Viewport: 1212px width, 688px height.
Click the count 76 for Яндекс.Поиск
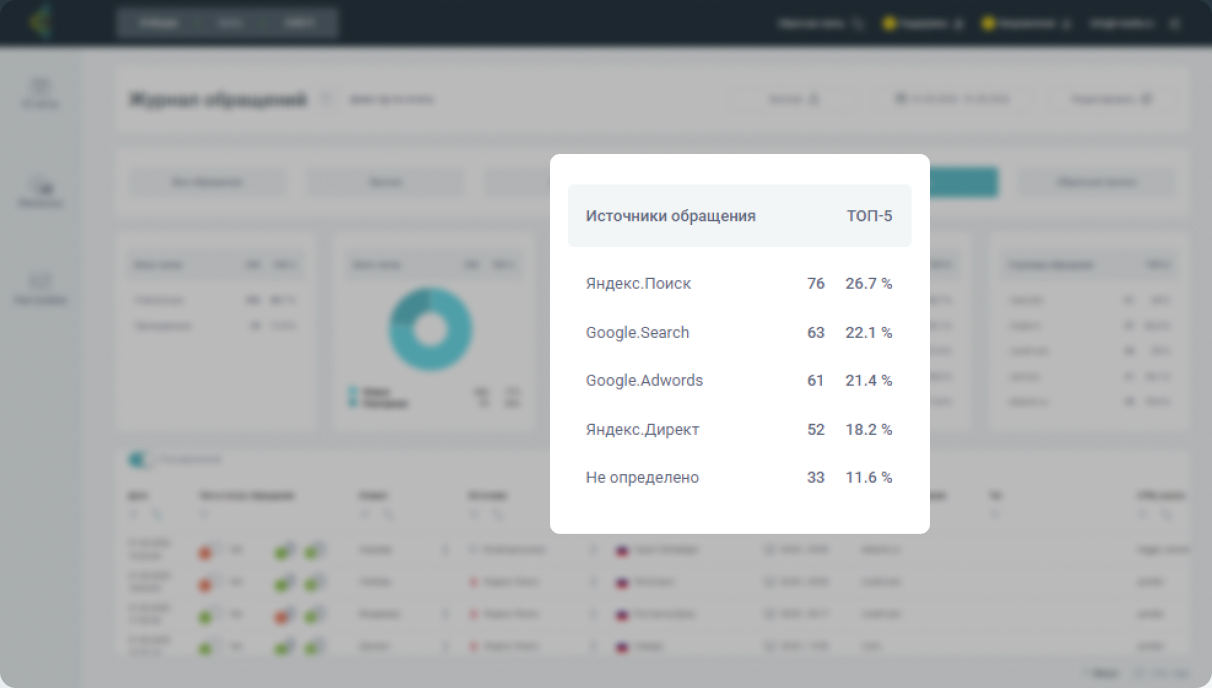816,284
